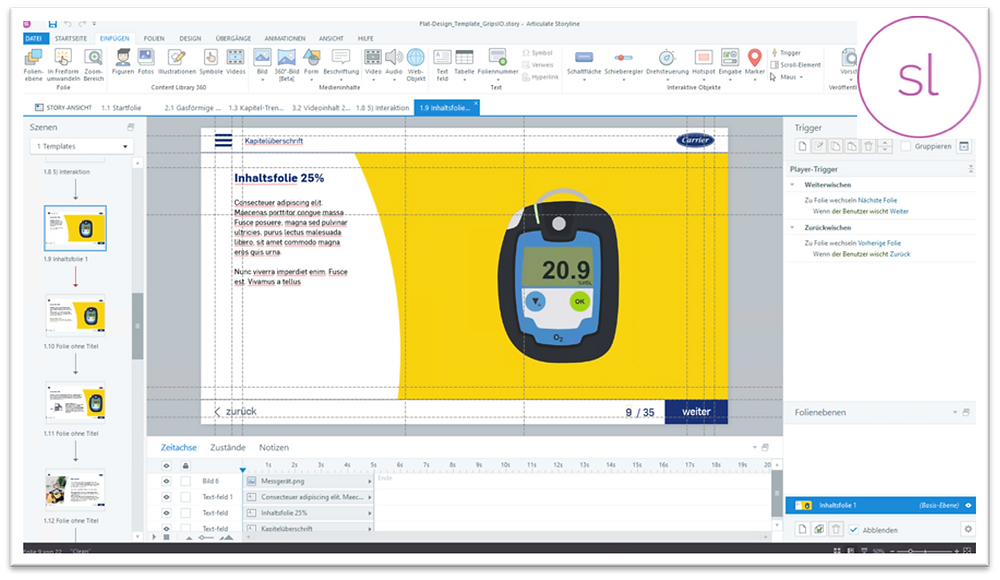Insert a Hotspot interactive object

704,58
